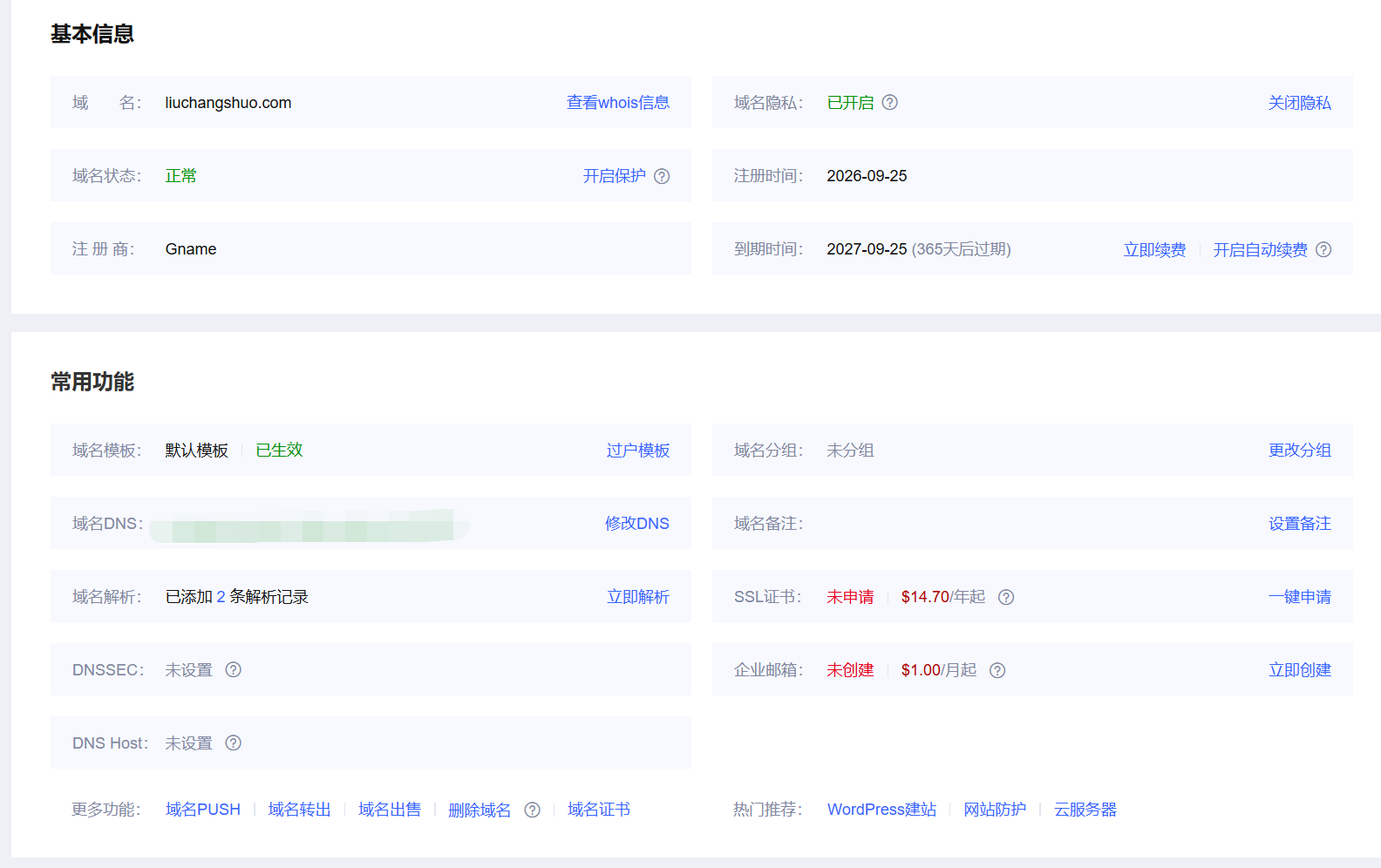Click 立即解析 link
1381x868 pixels.
[x=638, y=596]
